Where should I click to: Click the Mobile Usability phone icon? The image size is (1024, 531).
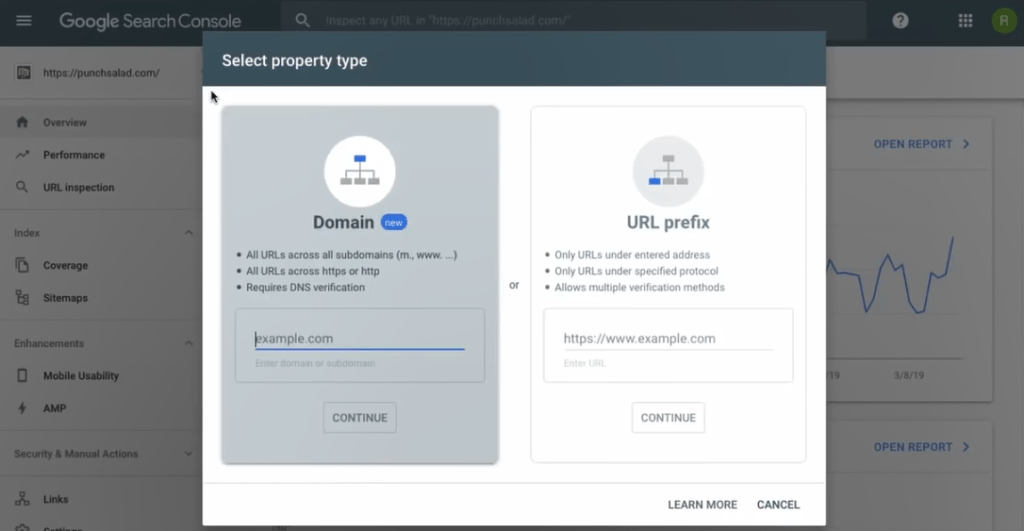tap(22, 376)
